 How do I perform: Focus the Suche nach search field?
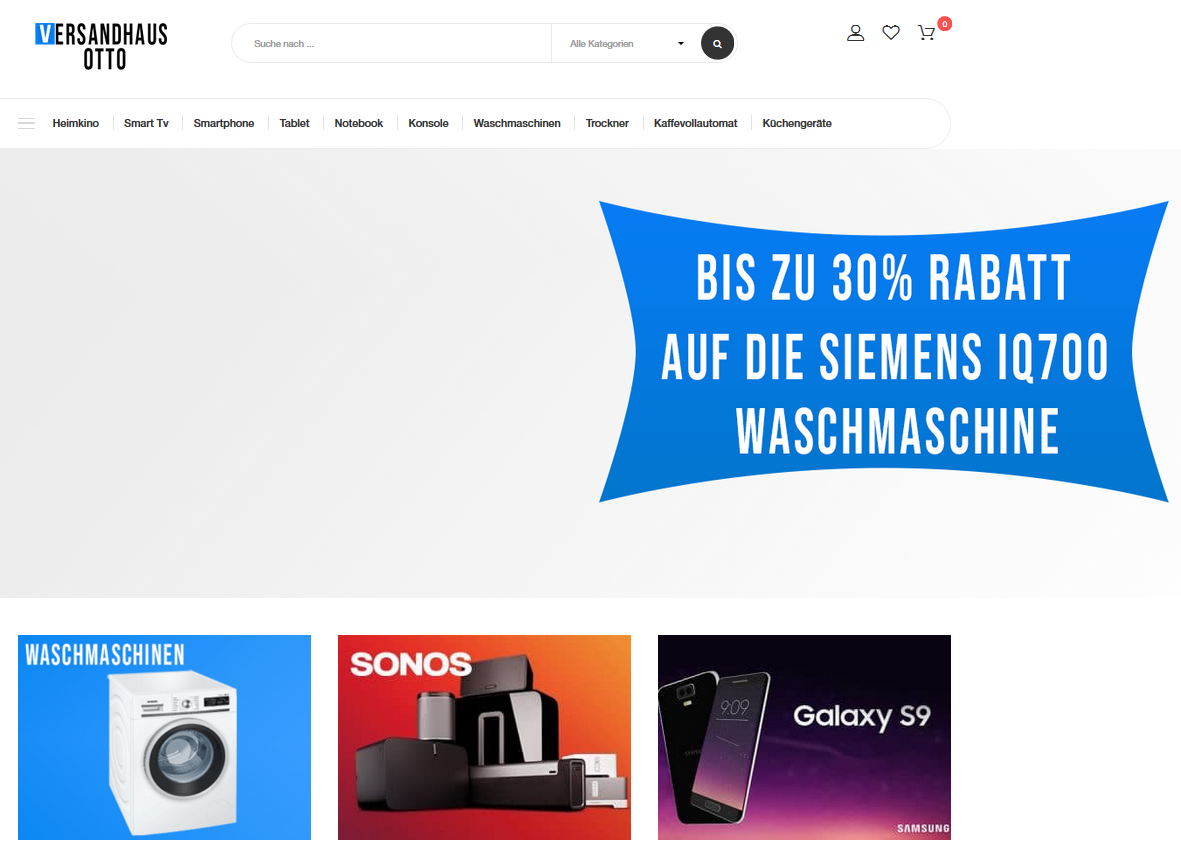pyautogui.click(x=392, y=44)
